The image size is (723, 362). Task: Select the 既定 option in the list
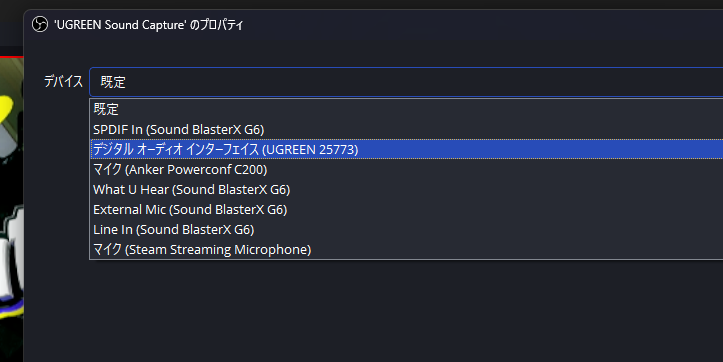point(406,109)
